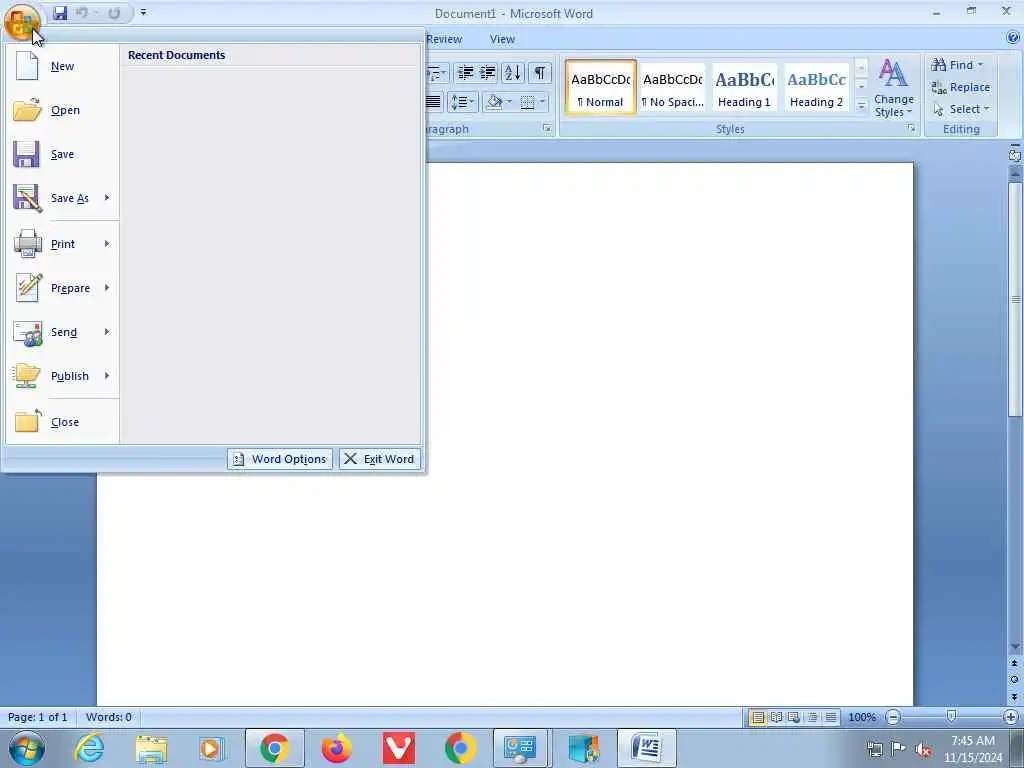Click the Undo arrow in Quick Access Toolbar
This screenshot has width=1024, height=768.
tap(82, 13)
